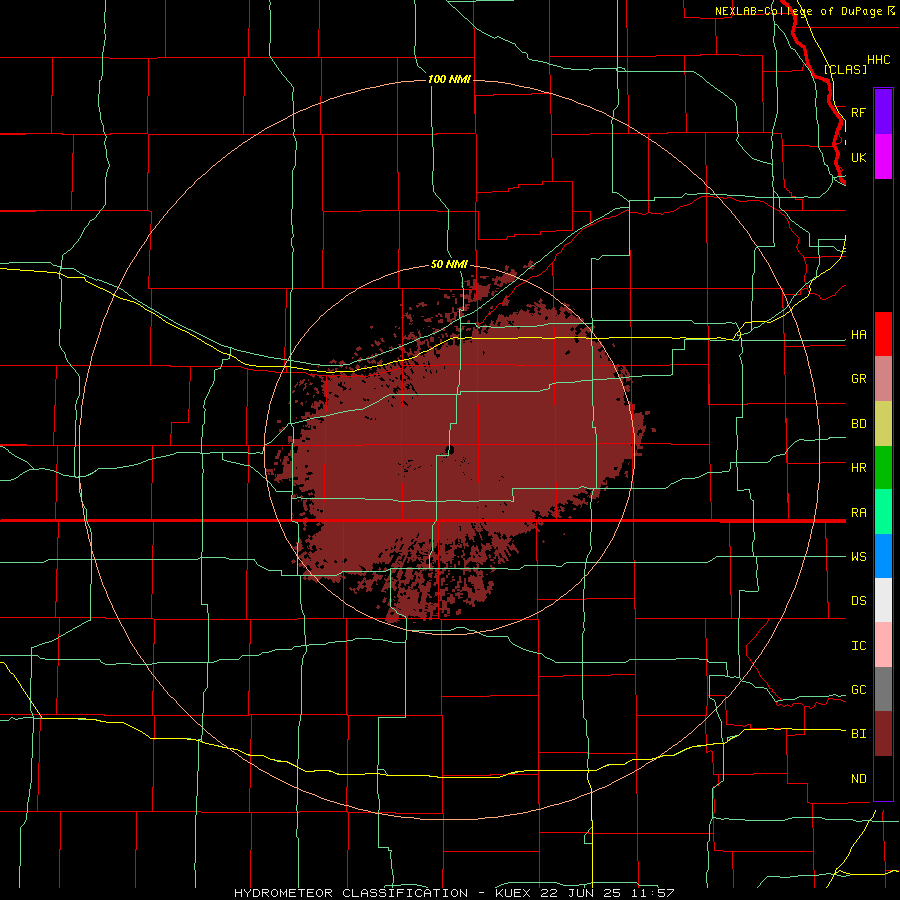This screenshot has height=900, width=900.
Task: Select the GR pink legend swatch
Action: [883, 379]
